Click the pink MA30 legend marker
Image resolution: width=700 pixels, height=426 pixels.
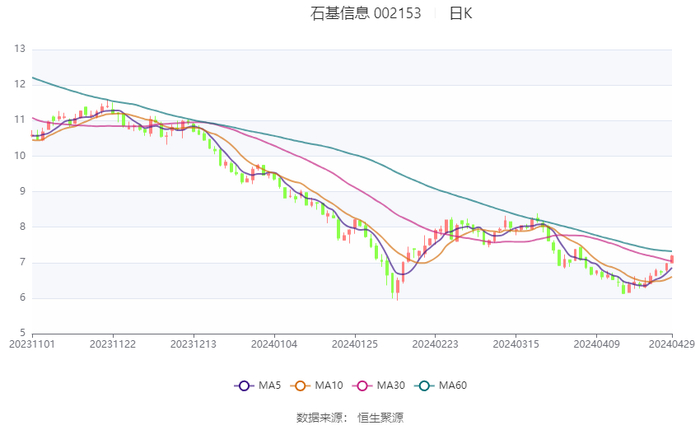click(357, 385)
